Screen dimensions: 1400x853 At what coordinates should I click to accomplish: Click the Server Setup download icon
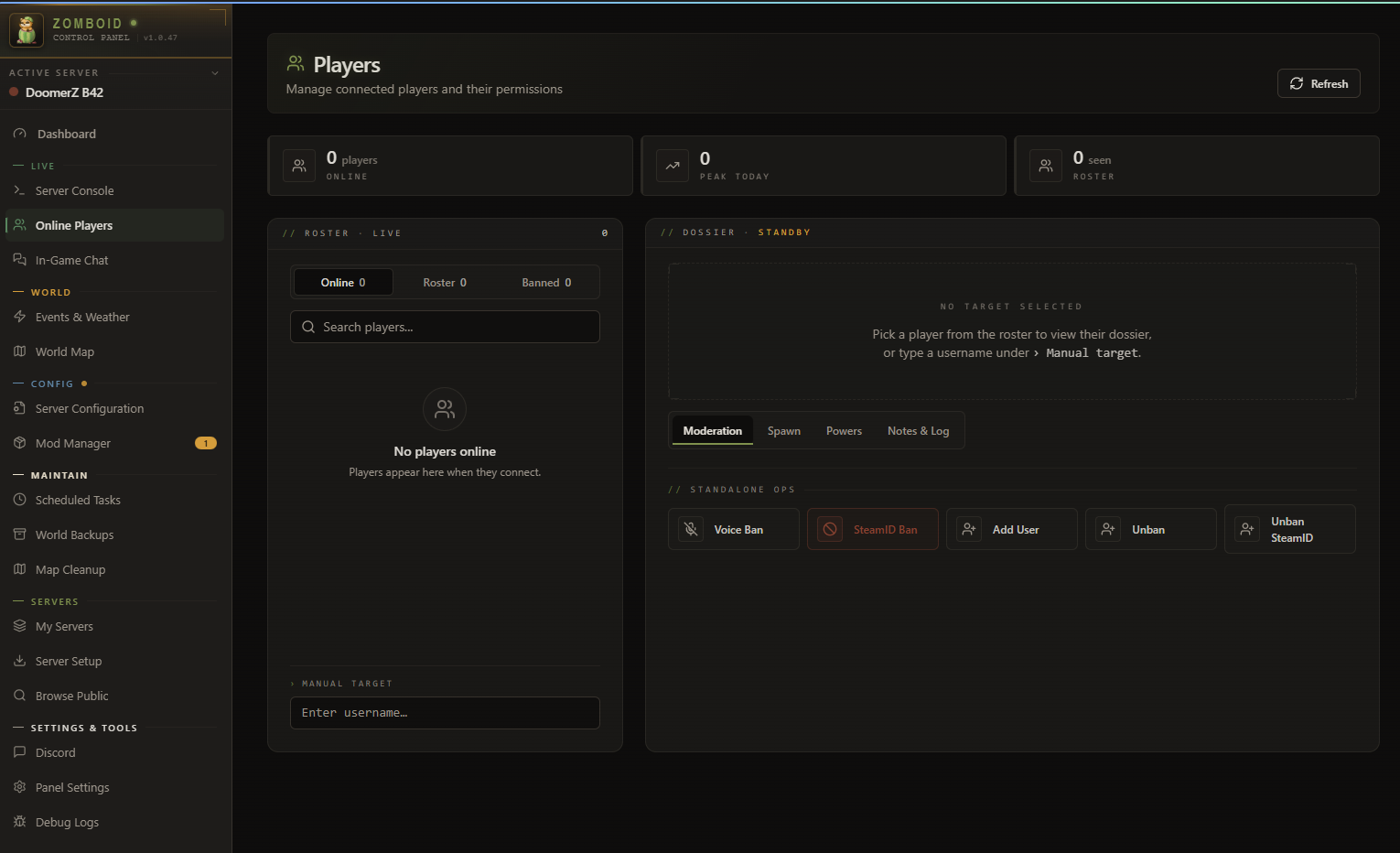pos(19,661)
